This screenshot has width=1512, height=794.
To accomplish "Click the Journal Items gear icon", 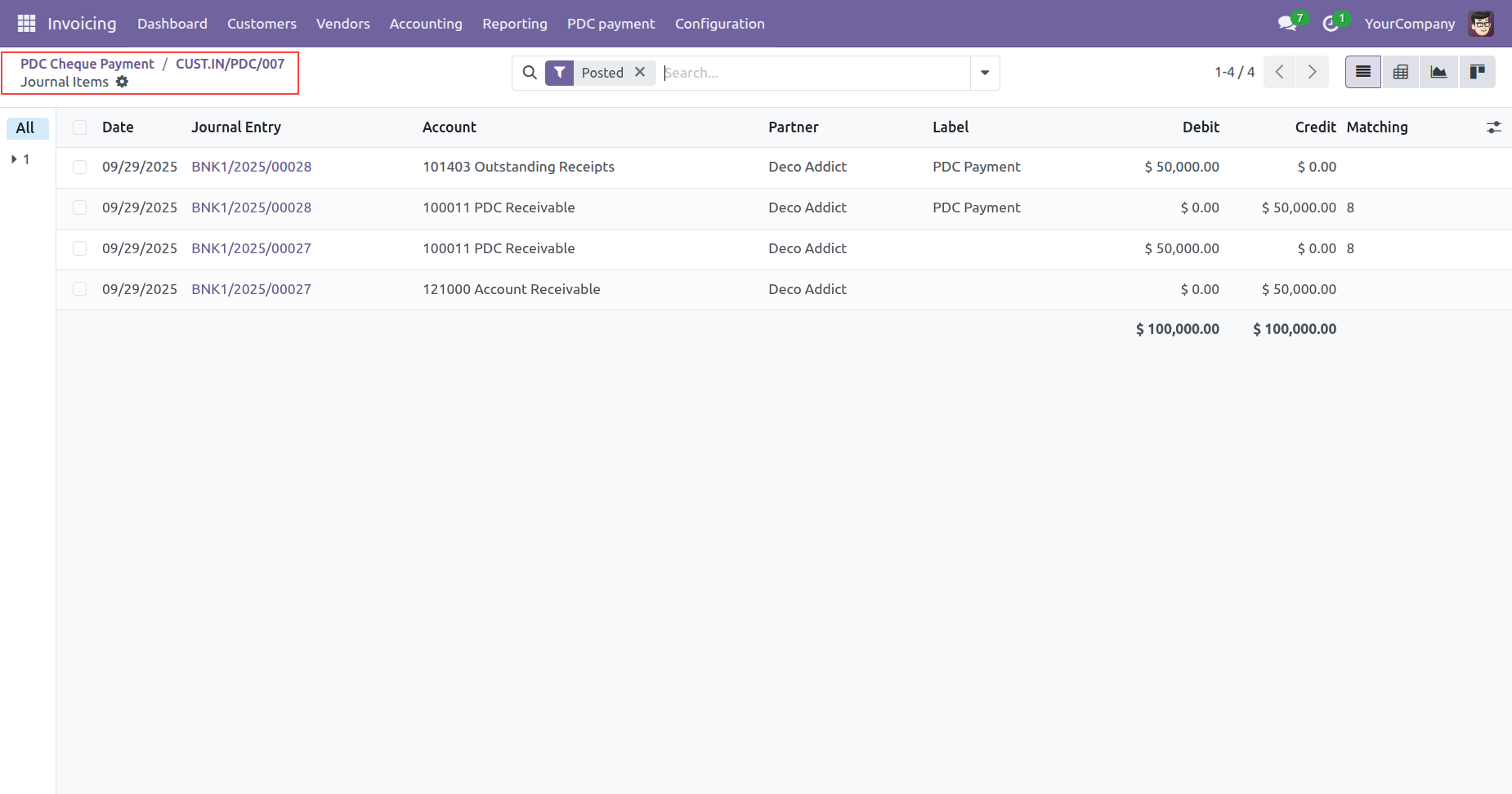I will 123,82.
